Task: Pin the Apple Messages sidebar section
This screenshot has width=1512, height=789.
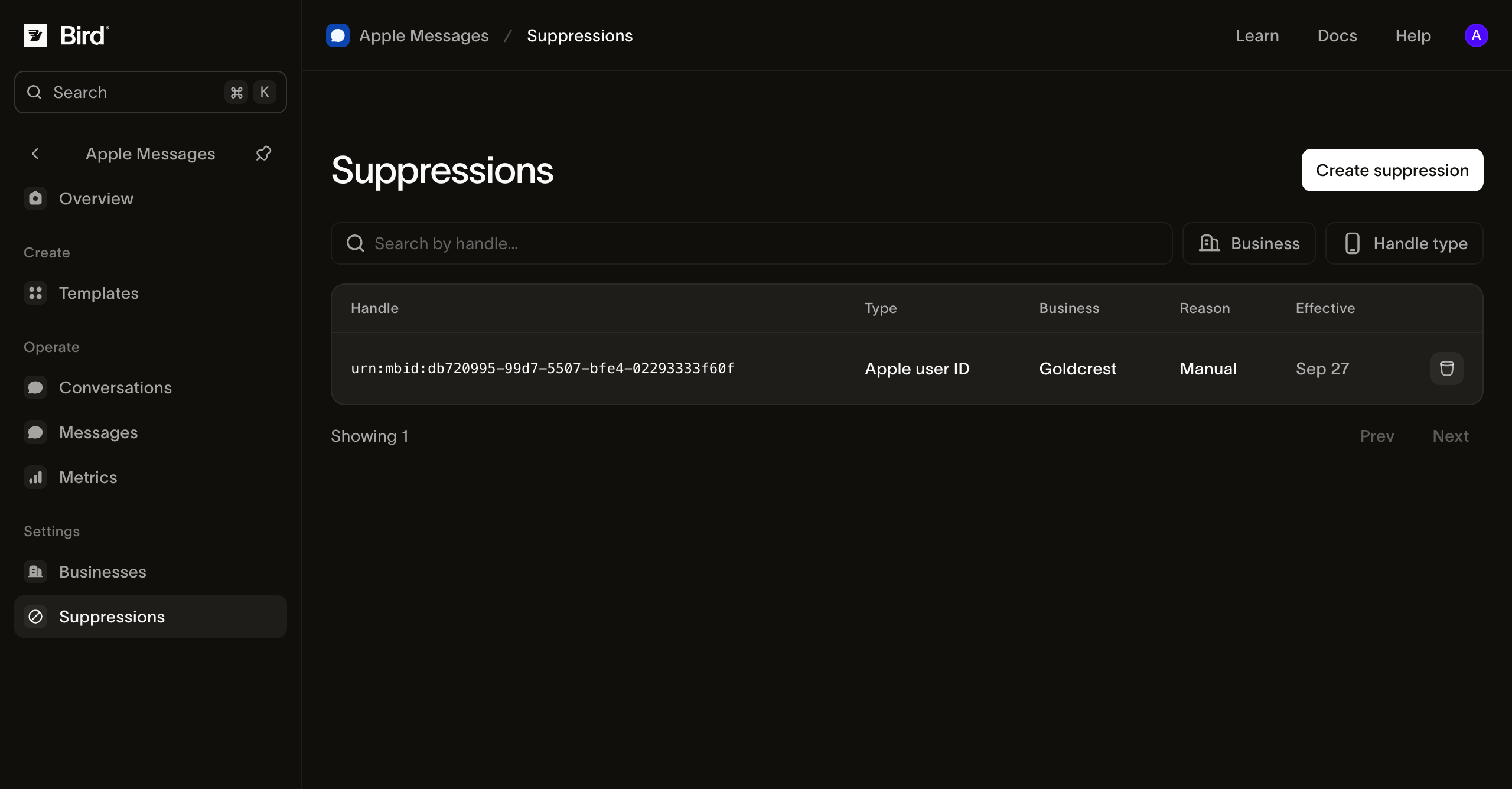Action: 263,154
